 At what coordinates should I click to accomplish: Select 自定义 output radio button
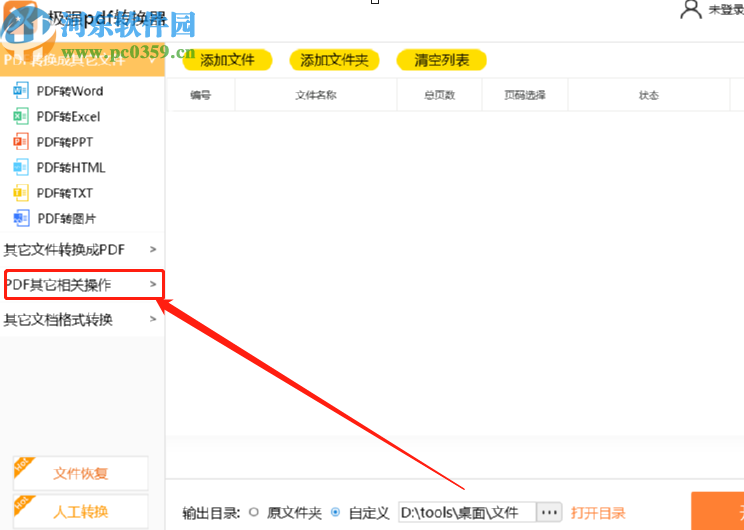335,512
